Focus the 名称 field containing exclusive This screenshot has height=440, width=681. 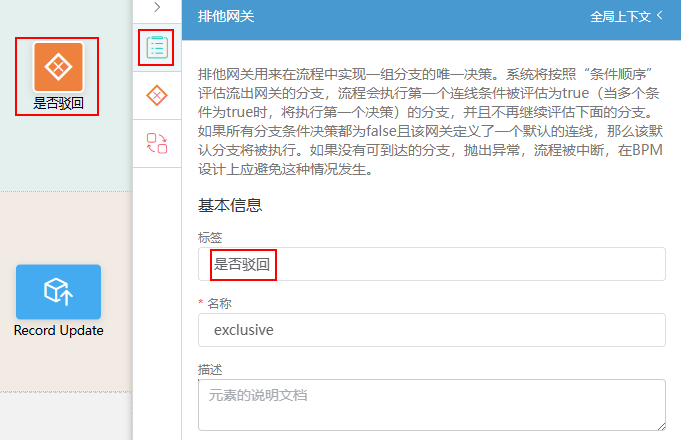click(432, 330)
